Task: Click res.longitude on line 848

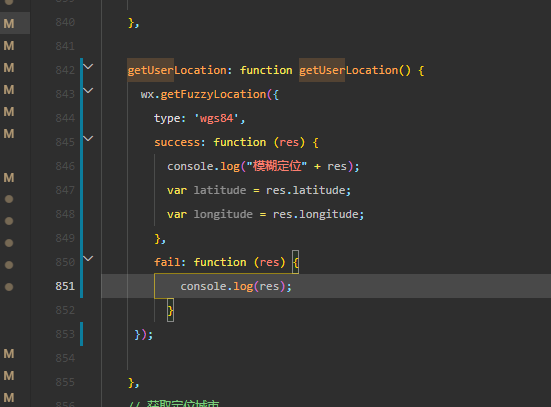Action: click(316, 214)
